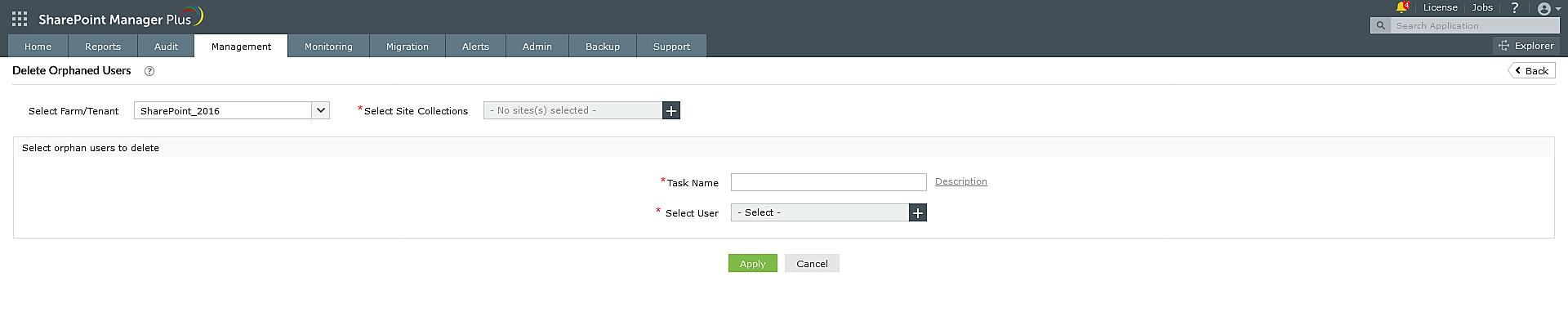Click the green Apply button
Screen dimensions: 1568x326
coord(753,263)
